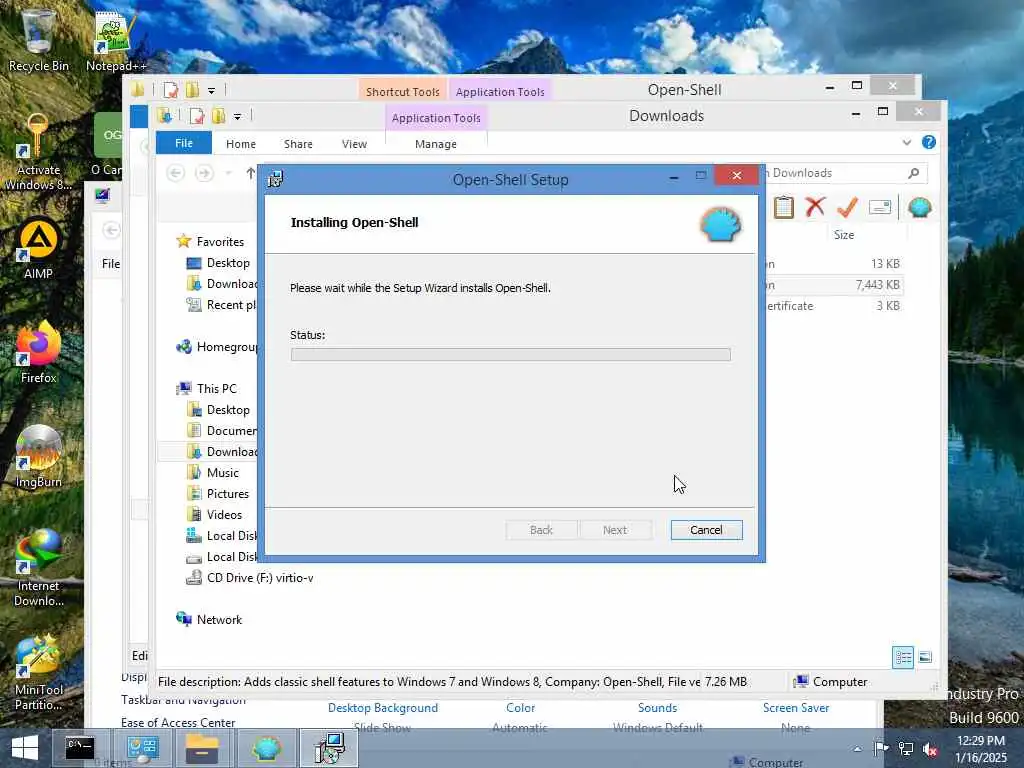This screenshot has height=768, width=1024.
Task: Select Shortcut Tools tab in Open-Shell window
Action: click(x=402, y=91)
